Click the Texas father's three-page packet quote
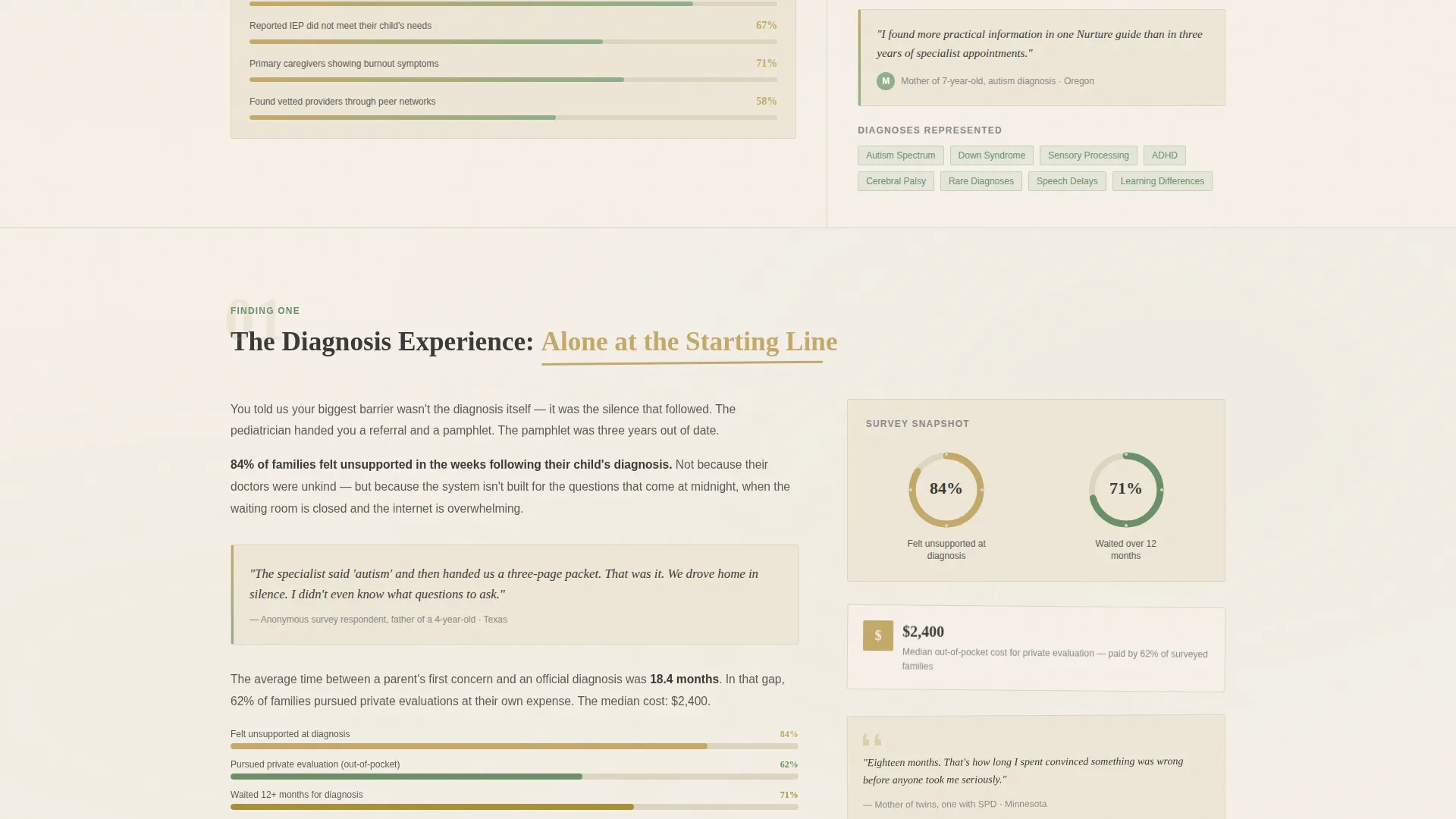The height and width of the screenshot is (819, 1456). pos(504,584)
